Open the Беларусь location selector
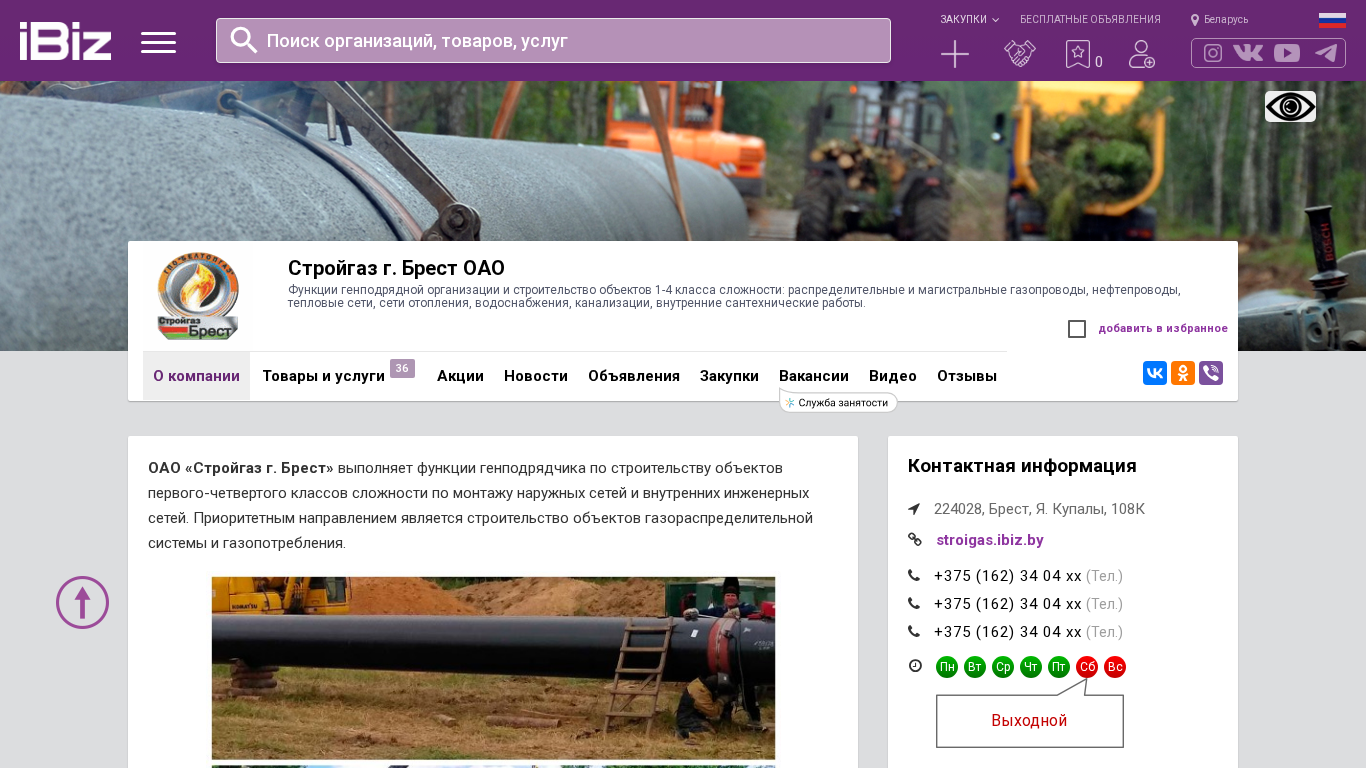 pos(1220,19)
